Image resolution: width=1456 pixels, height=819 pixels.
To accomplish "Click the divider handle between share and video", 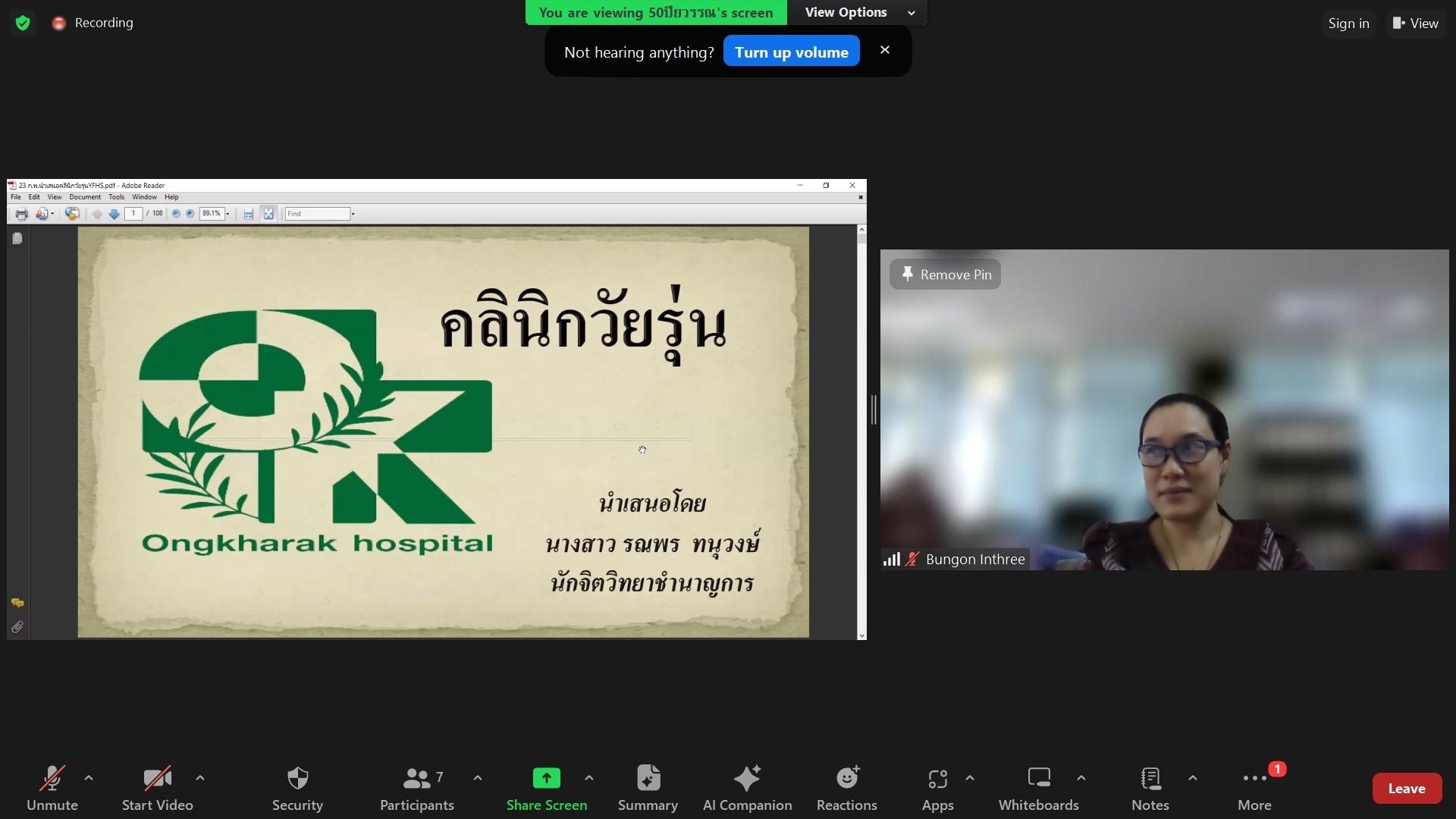I will pos(874,410).
